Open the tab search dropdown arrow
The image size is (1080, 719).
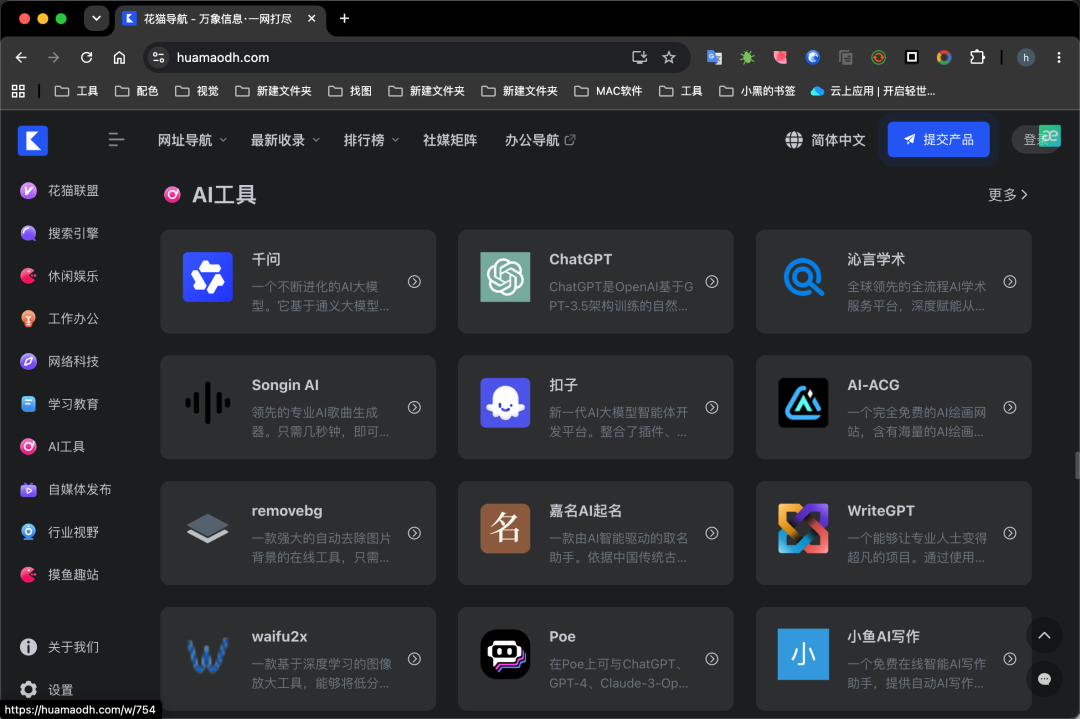click(96, 19)
